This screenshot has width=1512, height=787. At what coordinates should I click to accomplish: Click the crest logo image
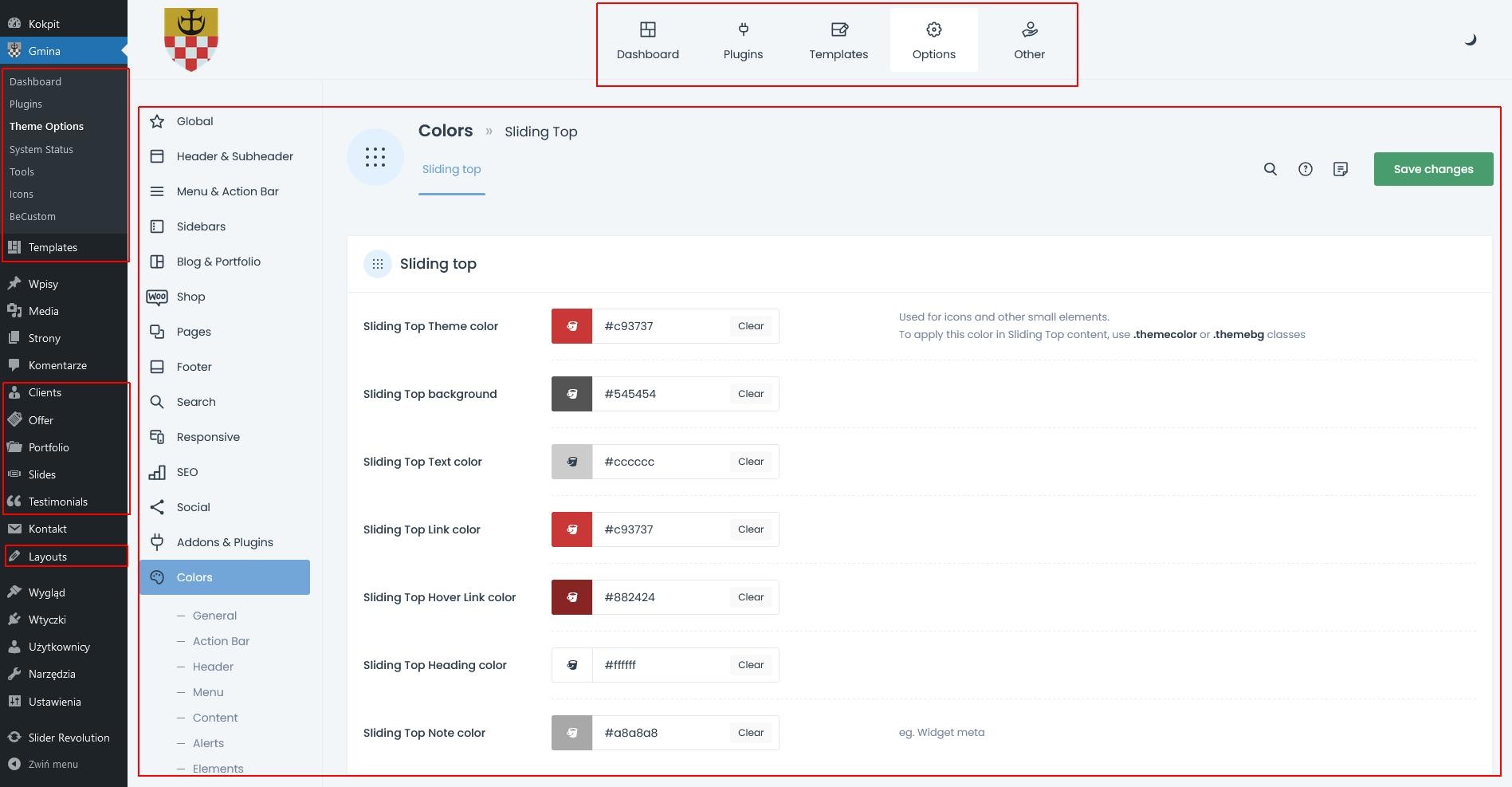coord(191,40)
